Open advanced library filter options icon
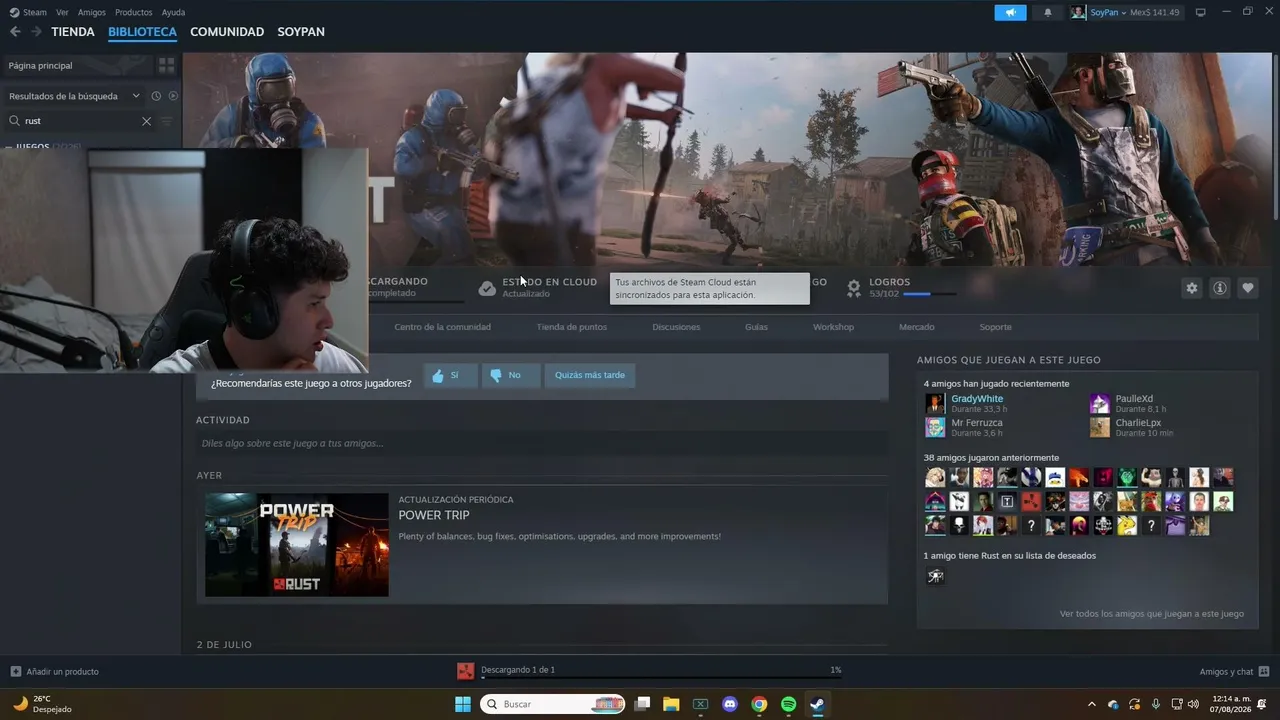This screenshot has height=720, width=1280. point(166,121)
